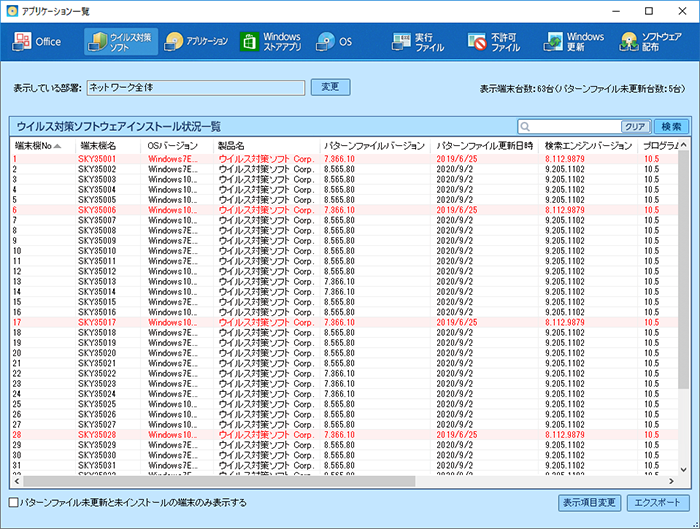
Task: Select row SKY35001
Action: 344,159
